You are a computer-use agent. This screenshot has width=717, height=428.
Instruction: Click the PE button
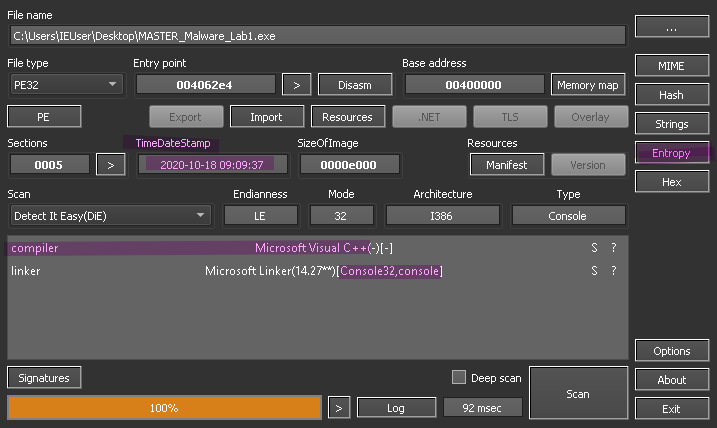pos(44,117)
